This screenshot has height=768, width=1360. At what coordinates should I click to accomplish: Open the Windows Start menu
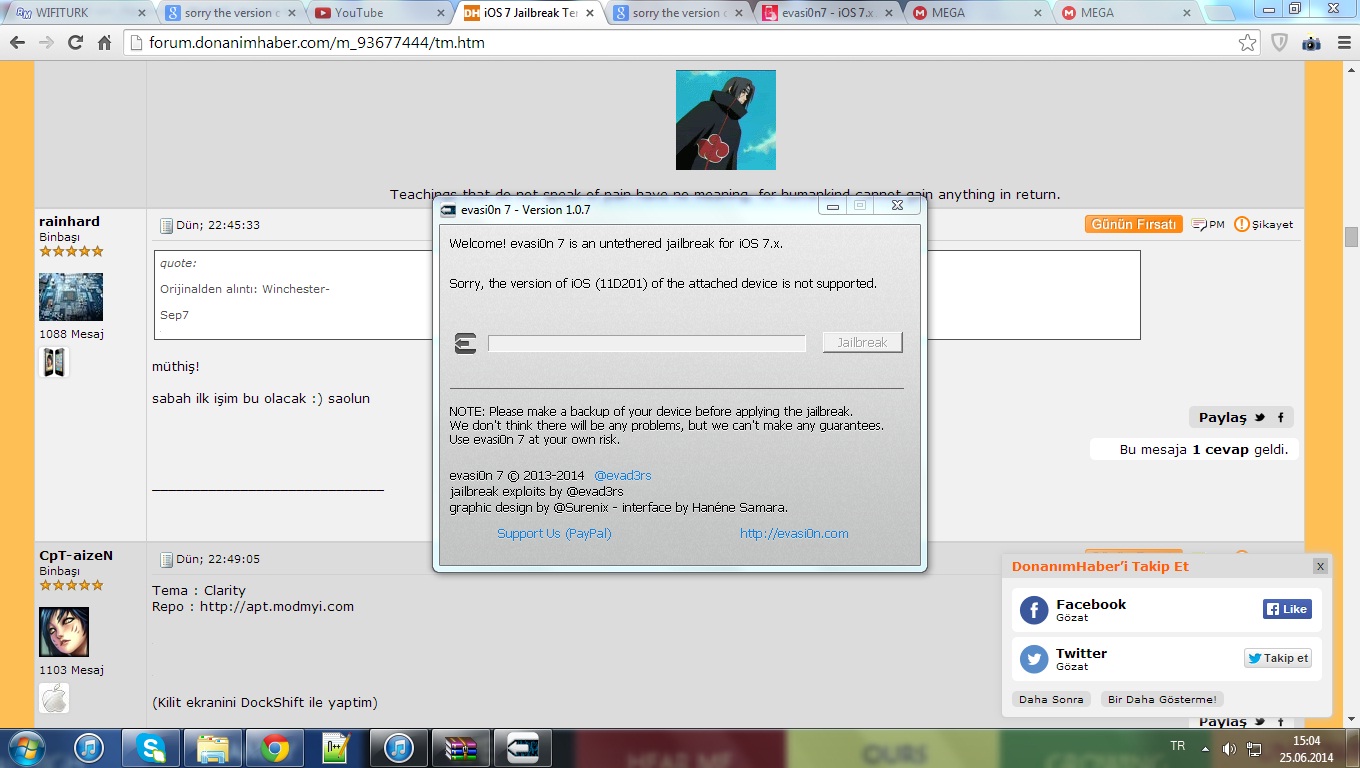click(x=25, y=748)
